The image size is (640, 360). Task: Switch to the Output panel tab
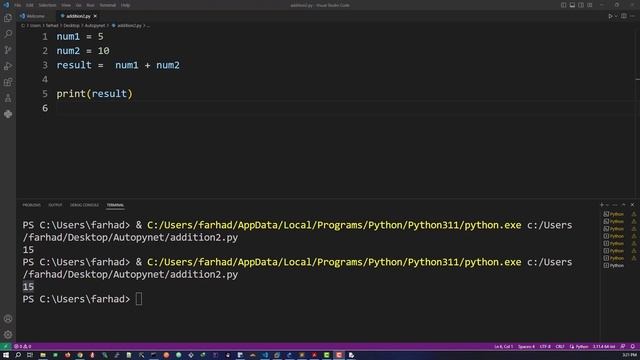(x=55, y=205)
